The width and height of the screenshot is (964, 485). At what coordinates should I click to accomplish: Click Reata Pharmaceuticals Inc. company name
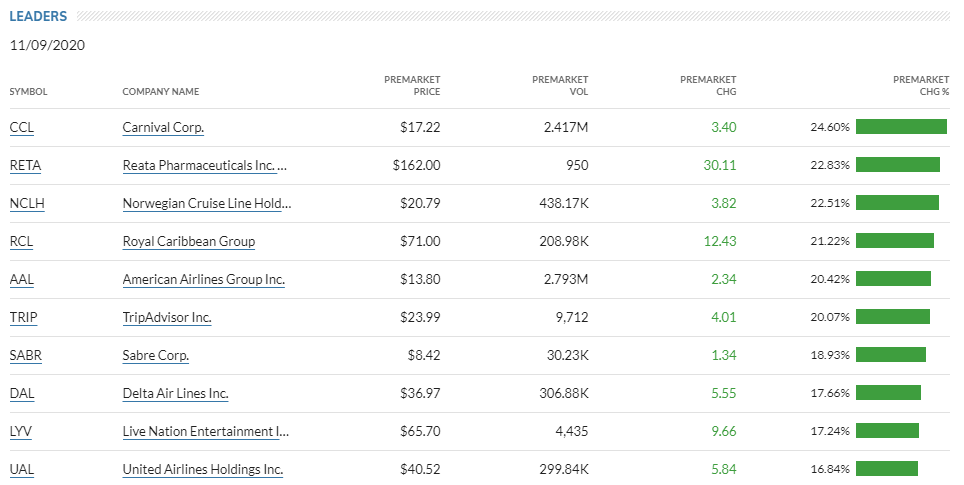coord(204,166)
